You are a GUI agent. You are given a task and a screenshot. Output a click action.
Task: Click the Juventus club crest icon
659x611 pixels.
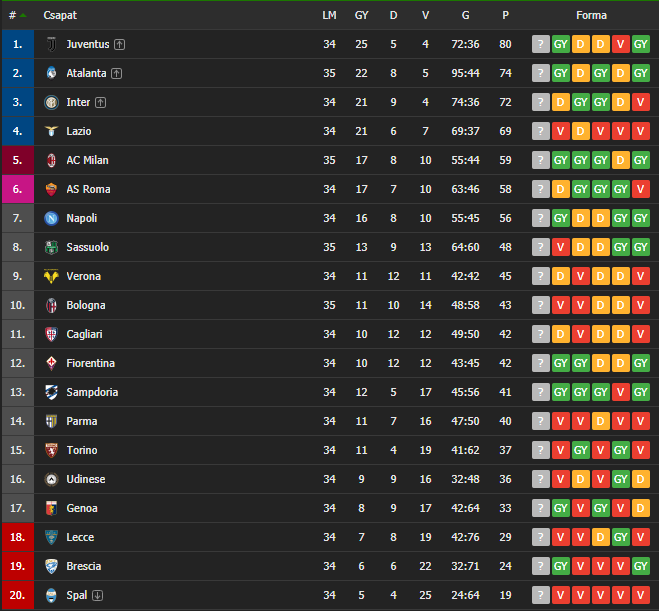51,44
